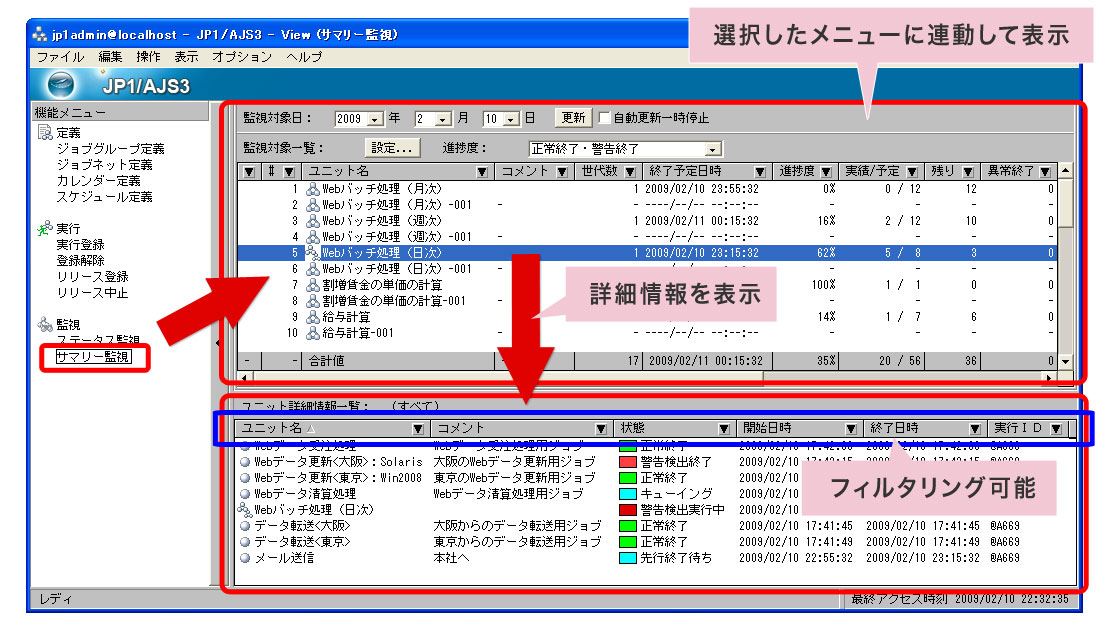Open filter arrow on 状態 column header
This screenshot has width=1110, height=636.
pos(727,429)
